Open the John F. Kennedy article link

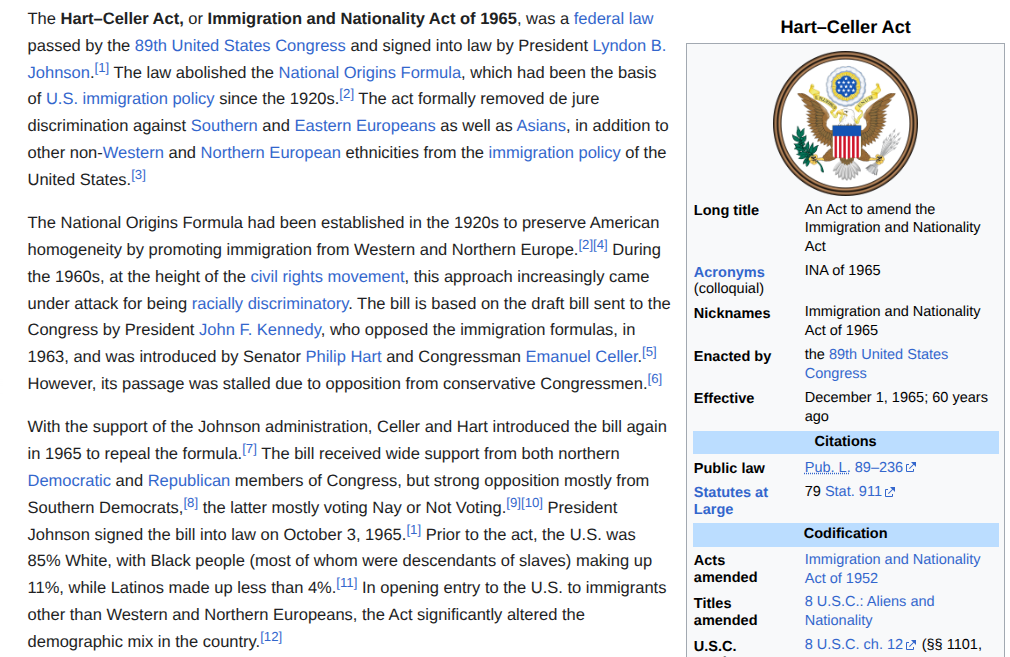tap(260, 330)
